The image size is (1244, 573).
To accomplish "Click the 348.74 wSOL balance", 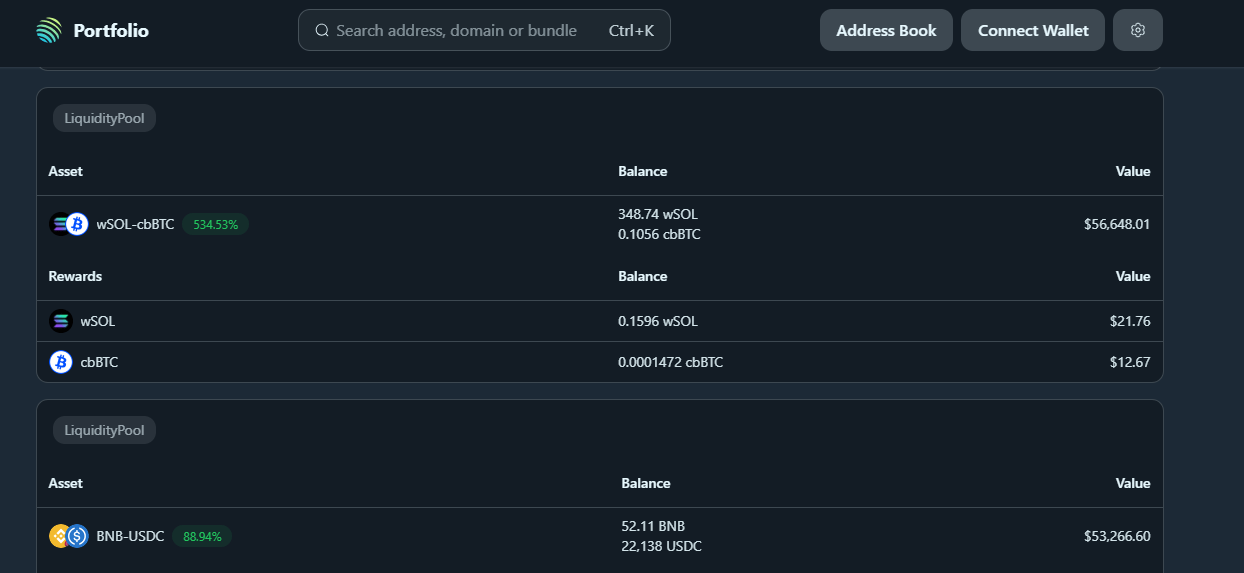I will pos(658,214).
